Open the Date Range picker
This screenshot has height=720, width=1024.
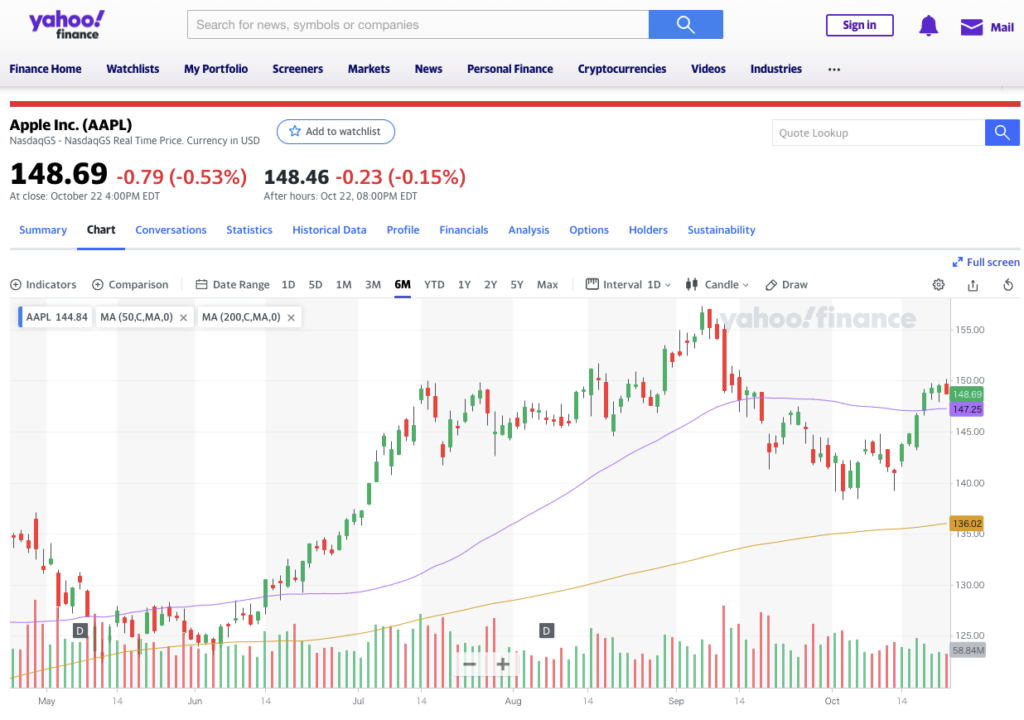tap(232, 285)
